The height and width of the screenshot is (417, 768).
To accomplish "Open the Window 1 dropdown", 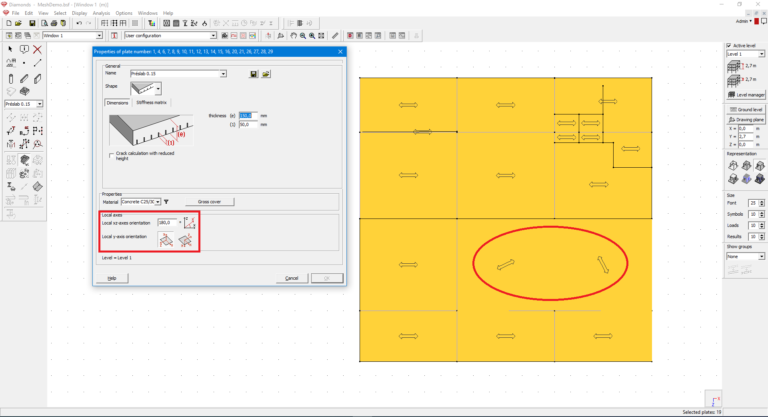I will tap(99, 36).
